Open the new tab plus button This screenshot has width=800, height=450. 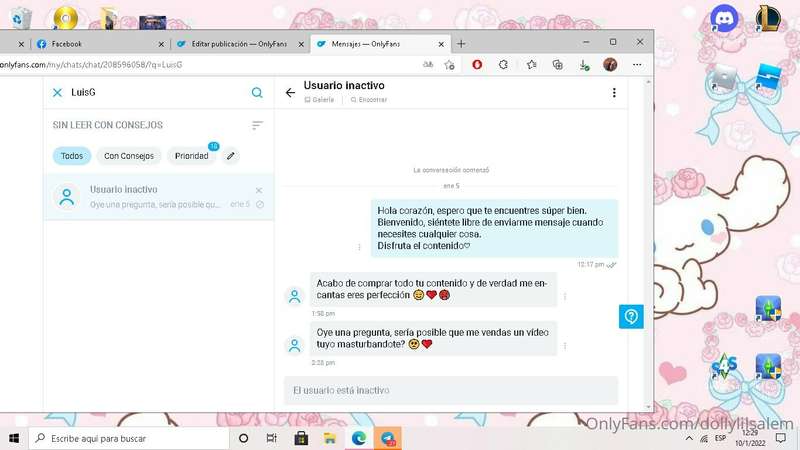pyautogui.click(x=461, y=44)
